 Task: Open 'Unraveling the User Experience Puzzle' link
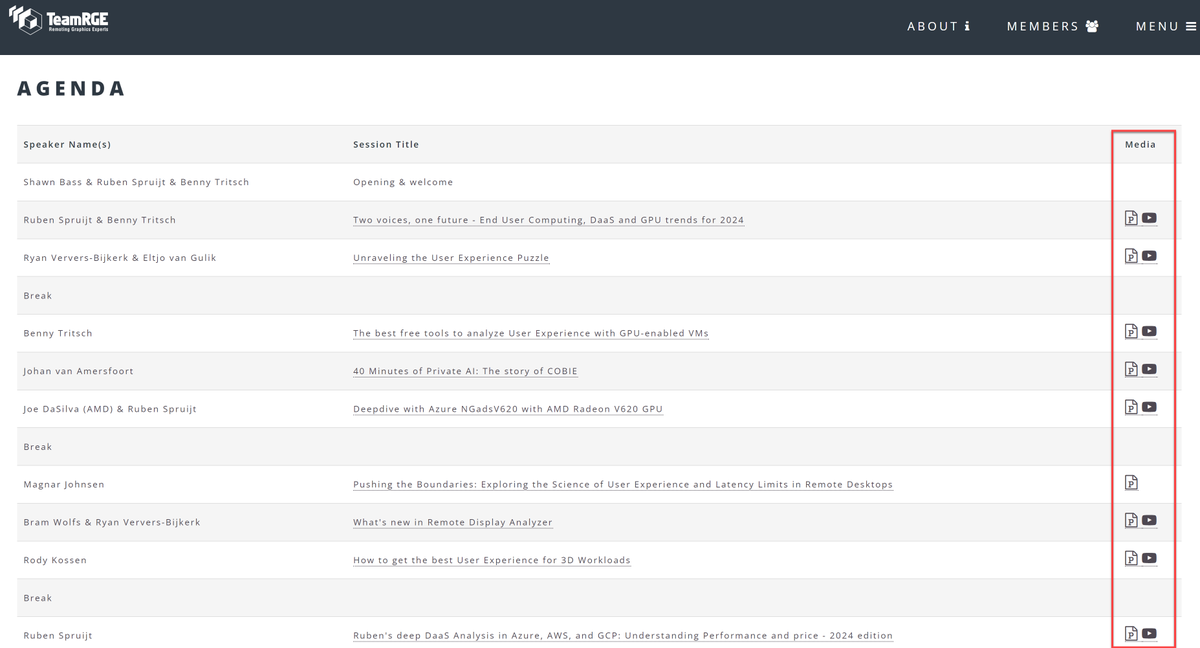pos(451,258)
